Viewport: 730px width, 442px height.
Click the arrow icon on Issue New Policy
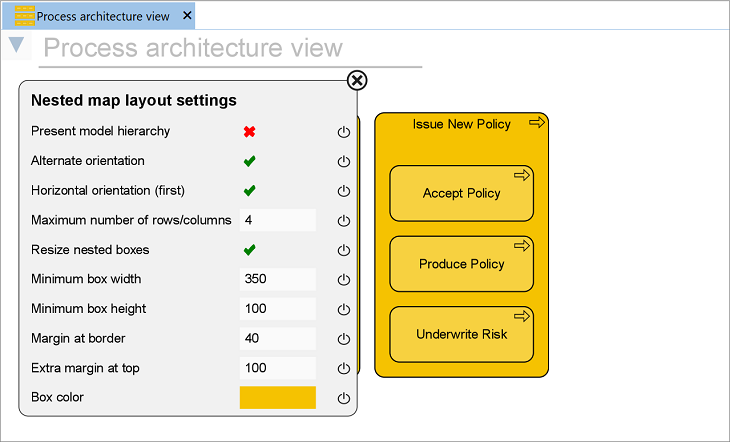click(x=536, y=123)
